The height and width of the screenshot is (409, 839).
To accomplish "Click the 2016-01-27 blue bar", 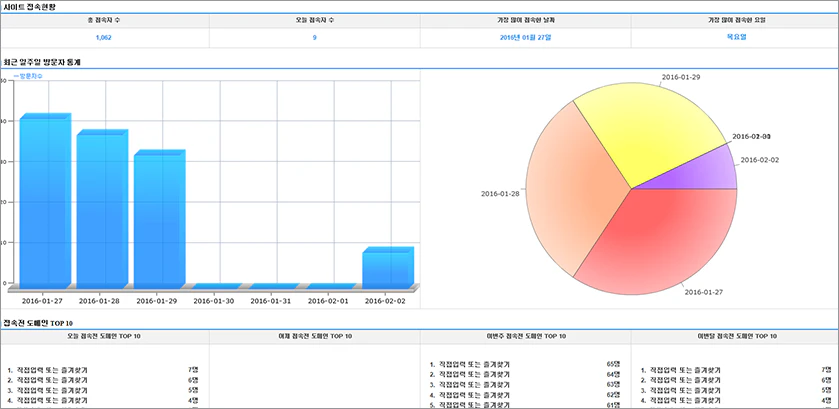I will click(45, 202).
